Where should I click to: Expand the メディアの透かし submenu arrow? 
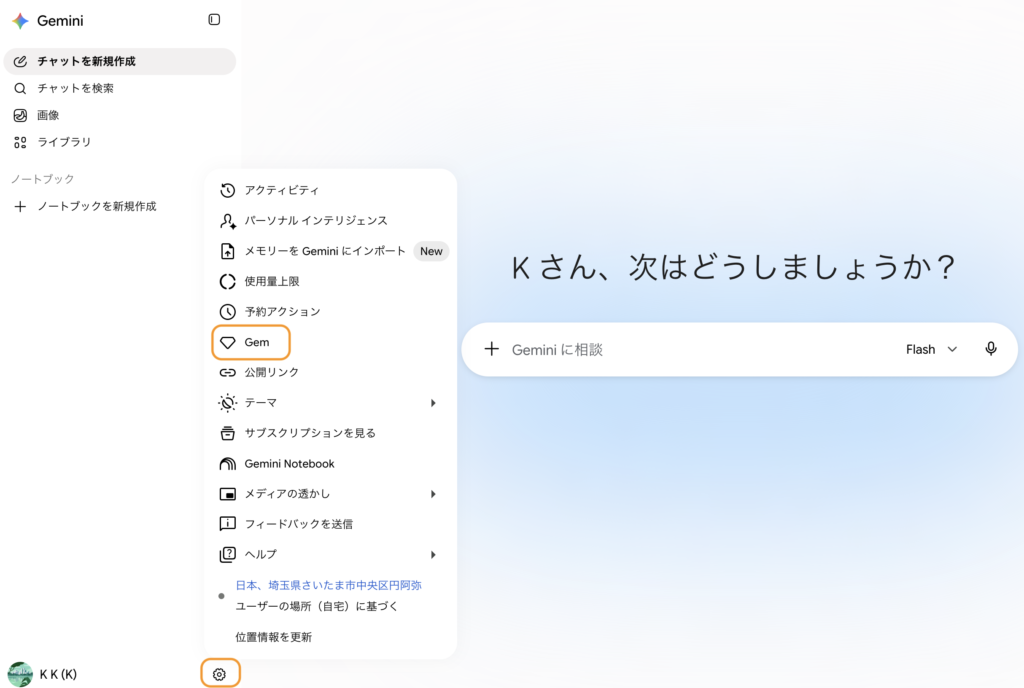point(433,494)
